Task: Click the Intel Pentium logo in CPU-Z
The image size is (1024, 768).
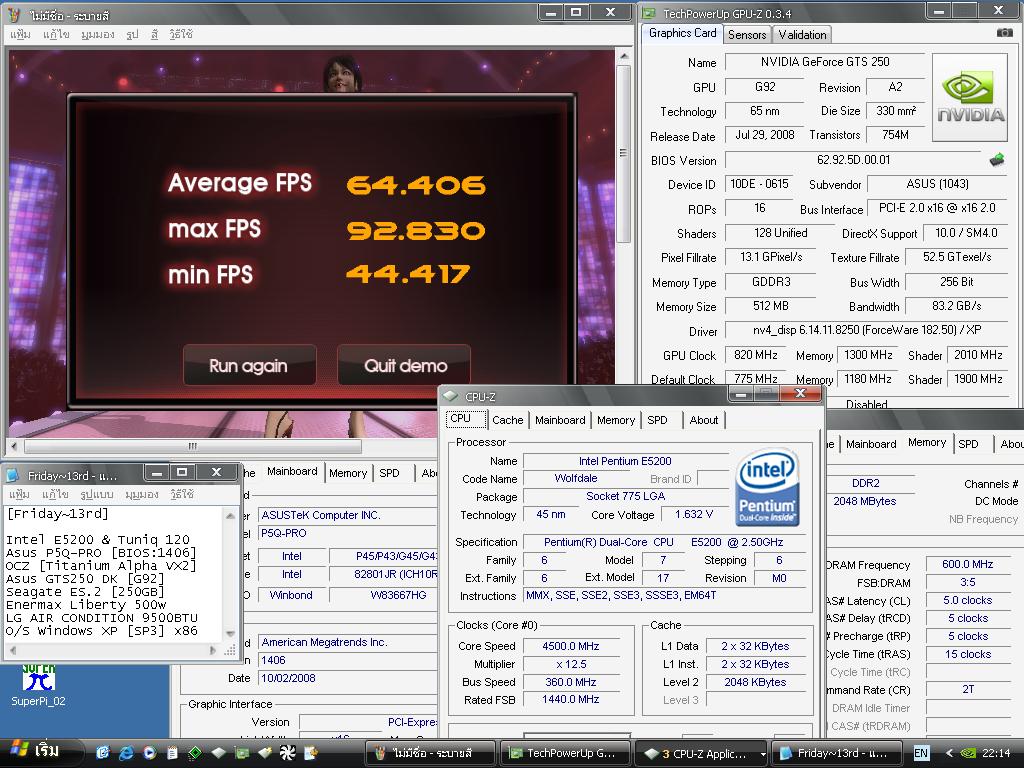Action: [767, 487]
